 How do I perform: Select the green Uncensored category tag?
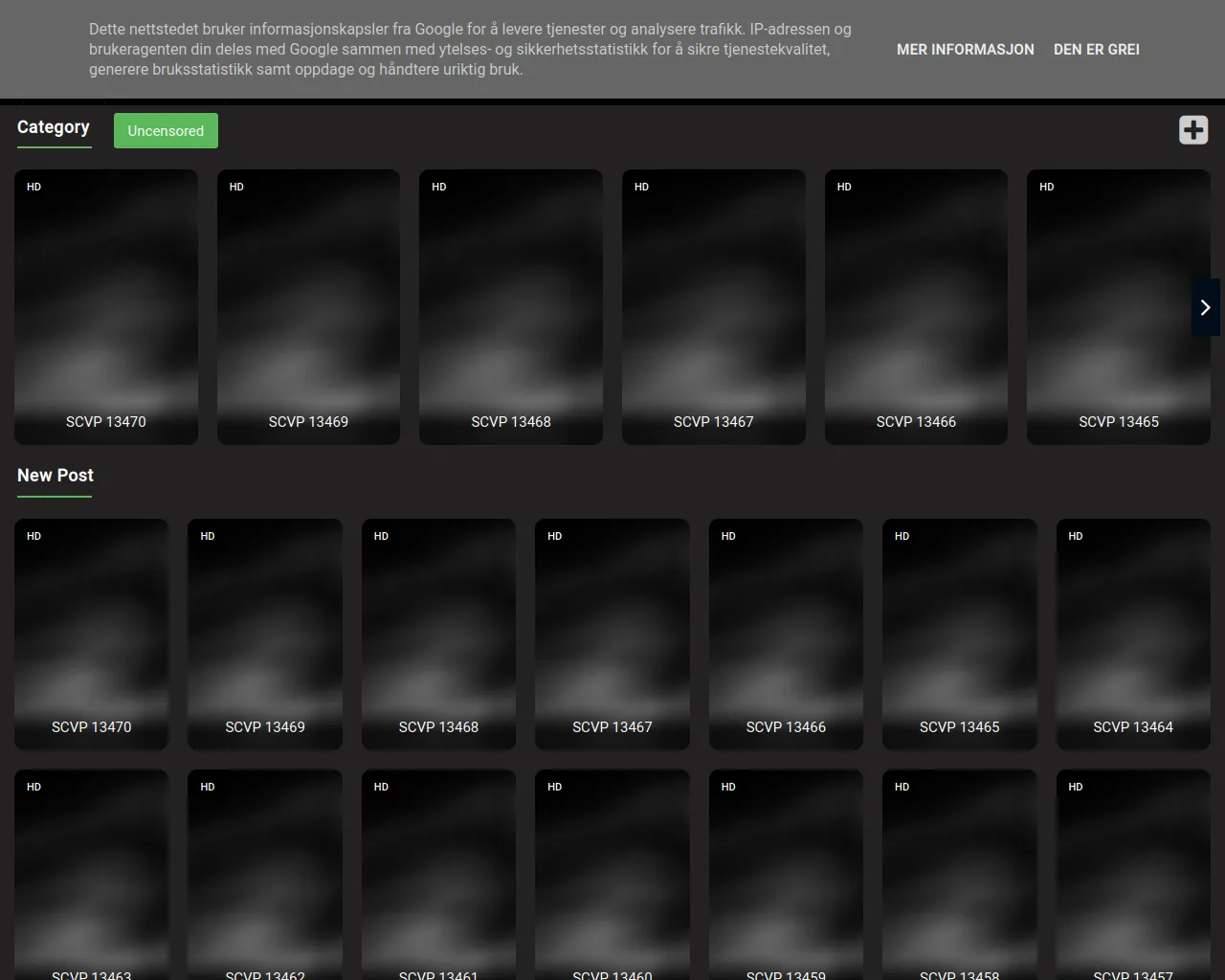pyautogui.click(x=166, y=131)
